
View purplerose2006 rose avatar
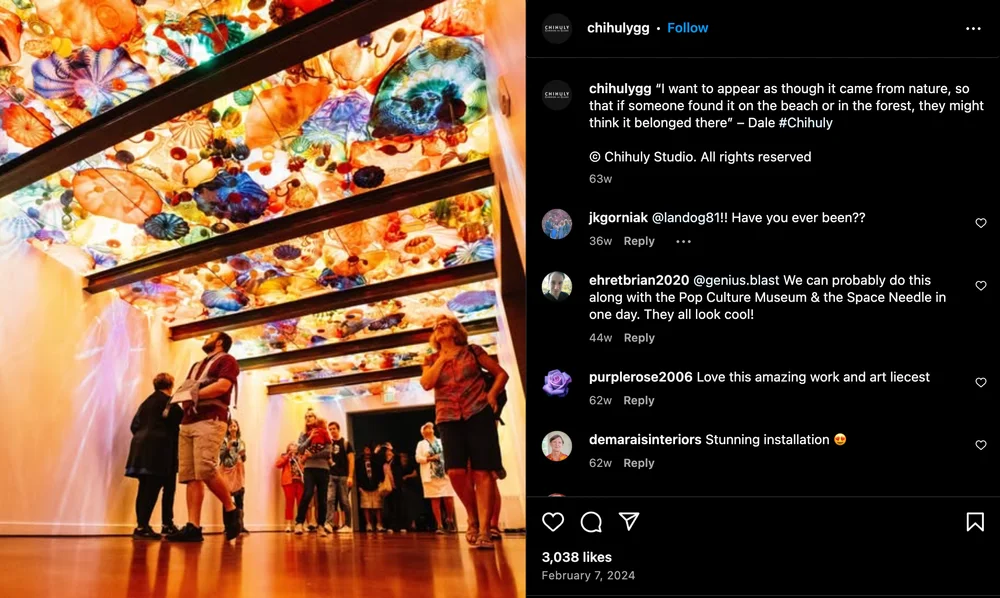coord(557,383)
